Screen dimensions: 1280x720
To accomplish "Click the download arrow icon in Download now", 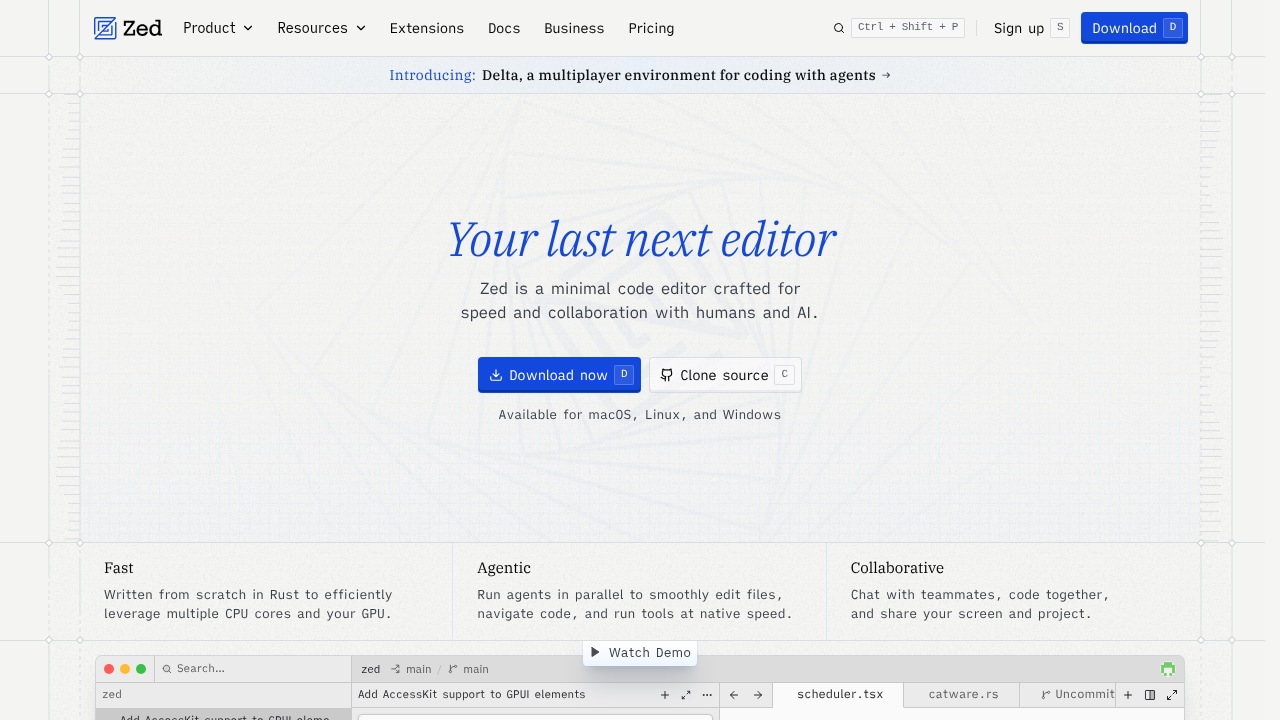I will [496, 375].
